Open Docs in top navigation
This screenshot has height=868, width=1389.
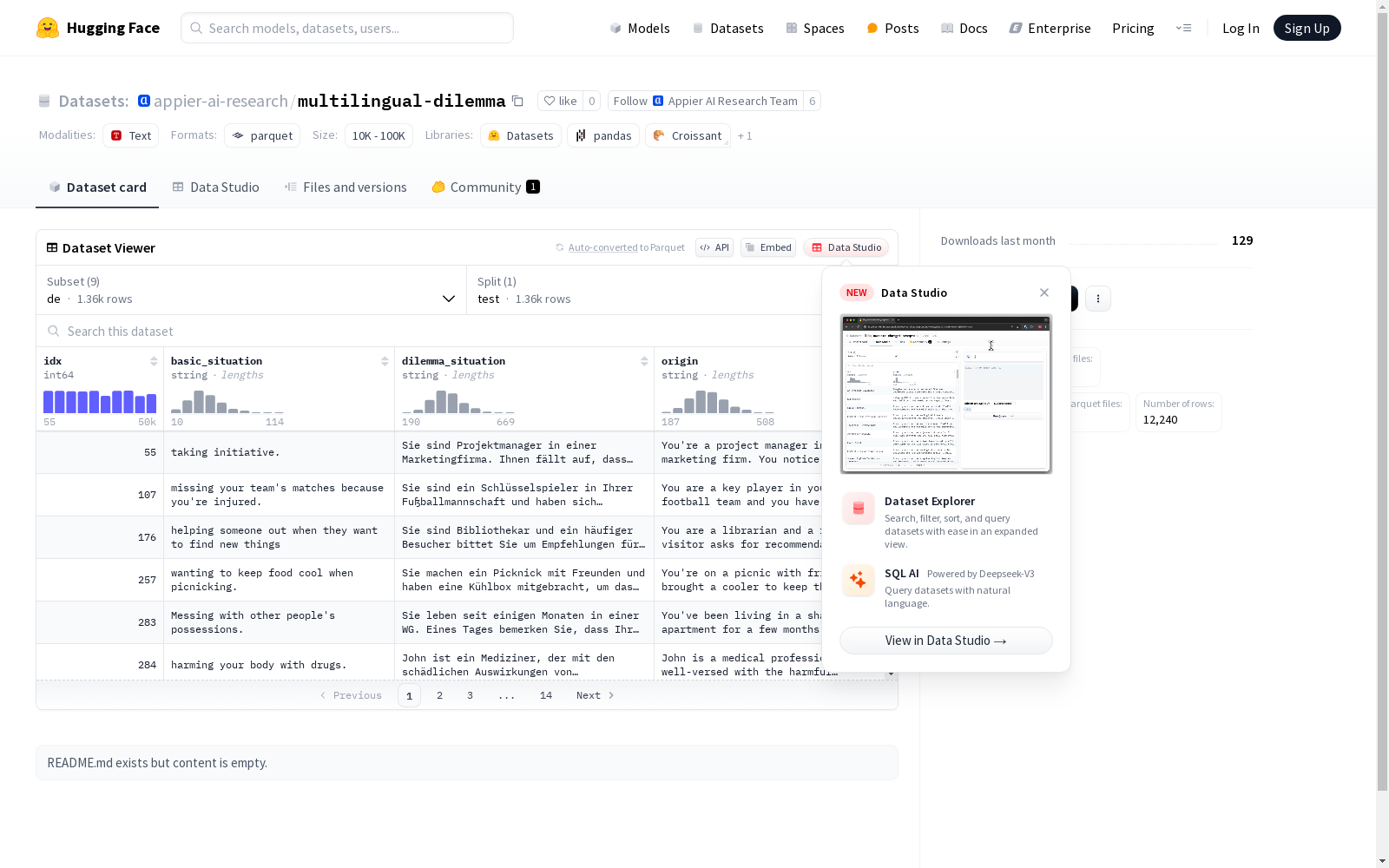(x=964, y=28)
